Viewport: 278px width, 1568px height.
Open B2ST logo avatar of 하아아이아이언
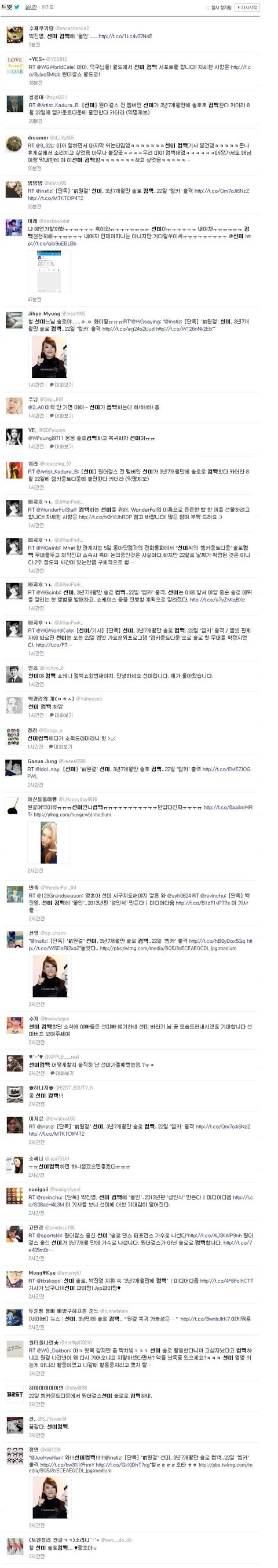pyautogui.click(x=14, y=1394)
